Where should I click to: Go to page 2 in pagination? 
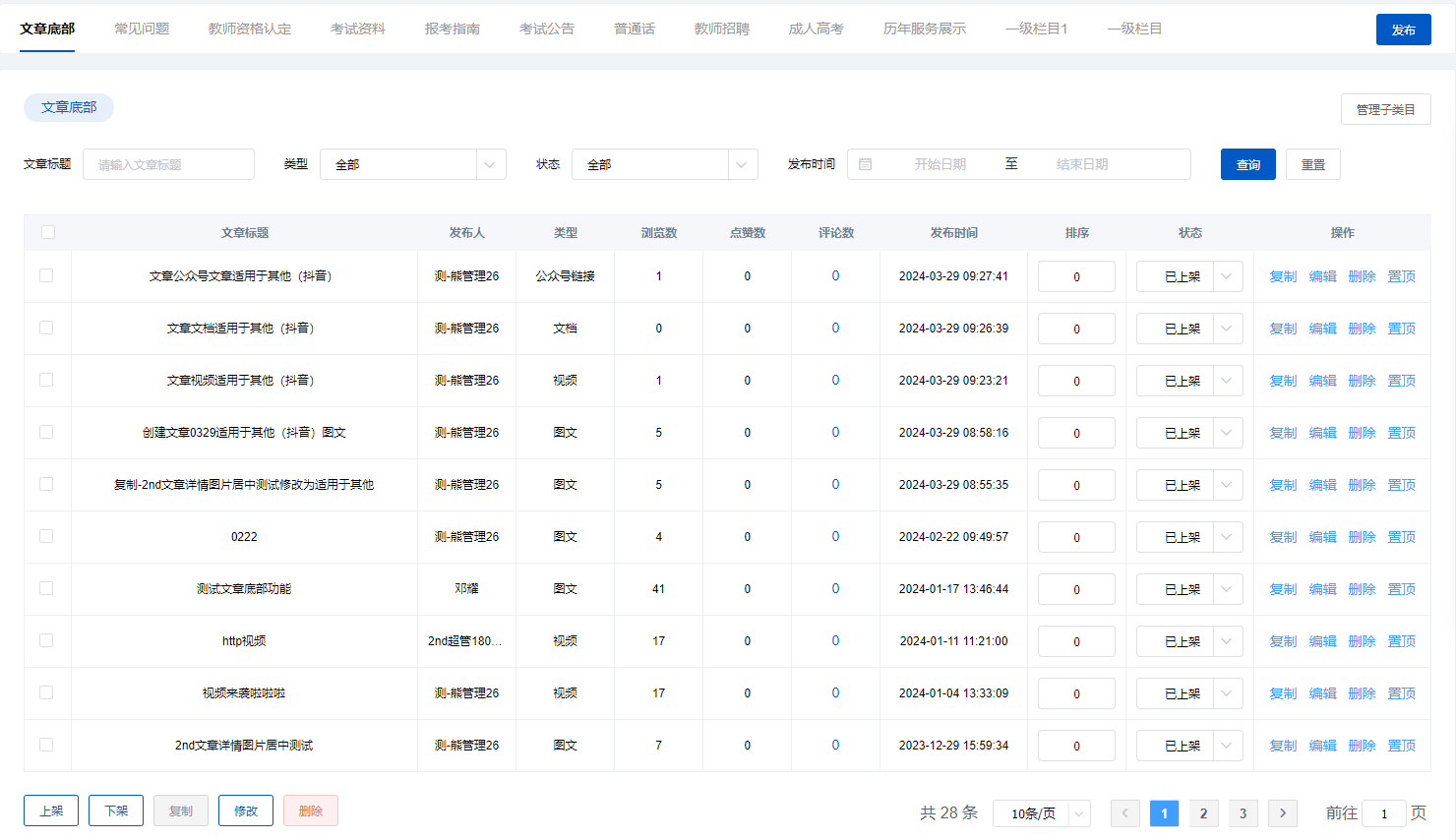pos(1203,813)
